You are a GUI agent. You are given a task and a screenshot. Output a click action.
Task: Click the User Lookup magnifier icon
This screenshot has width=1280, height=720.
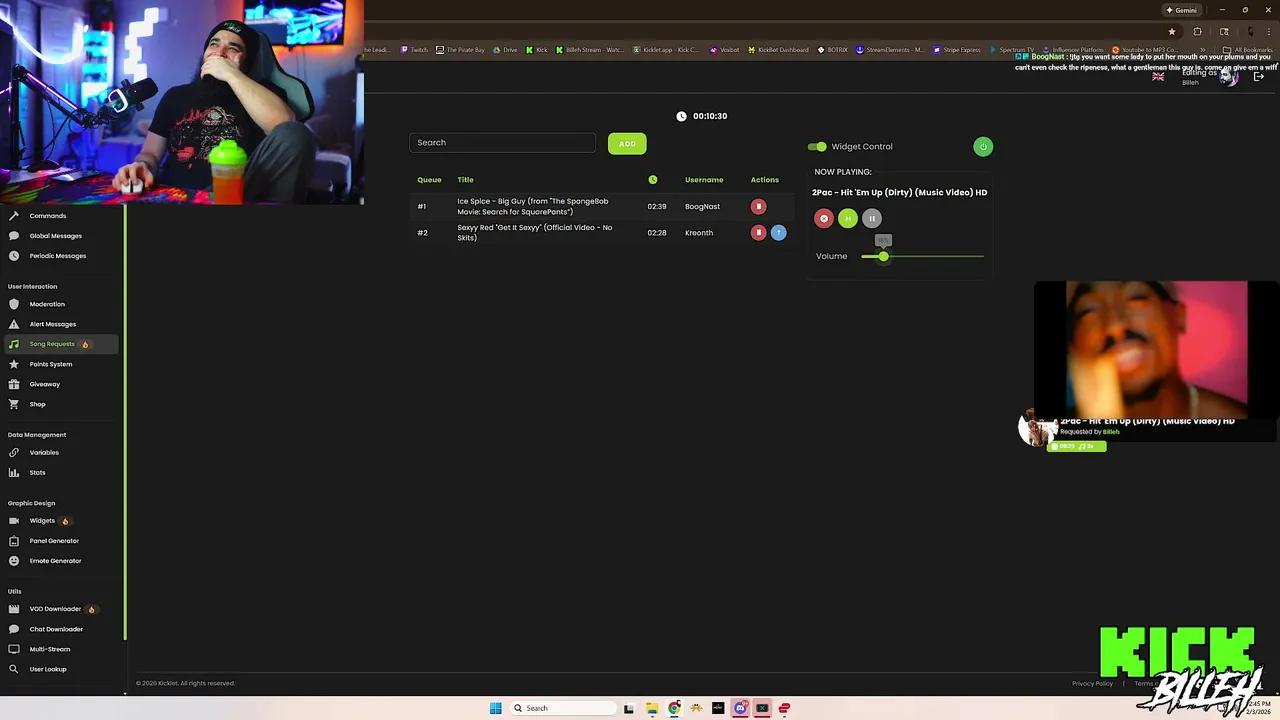[x=14, y=669]
